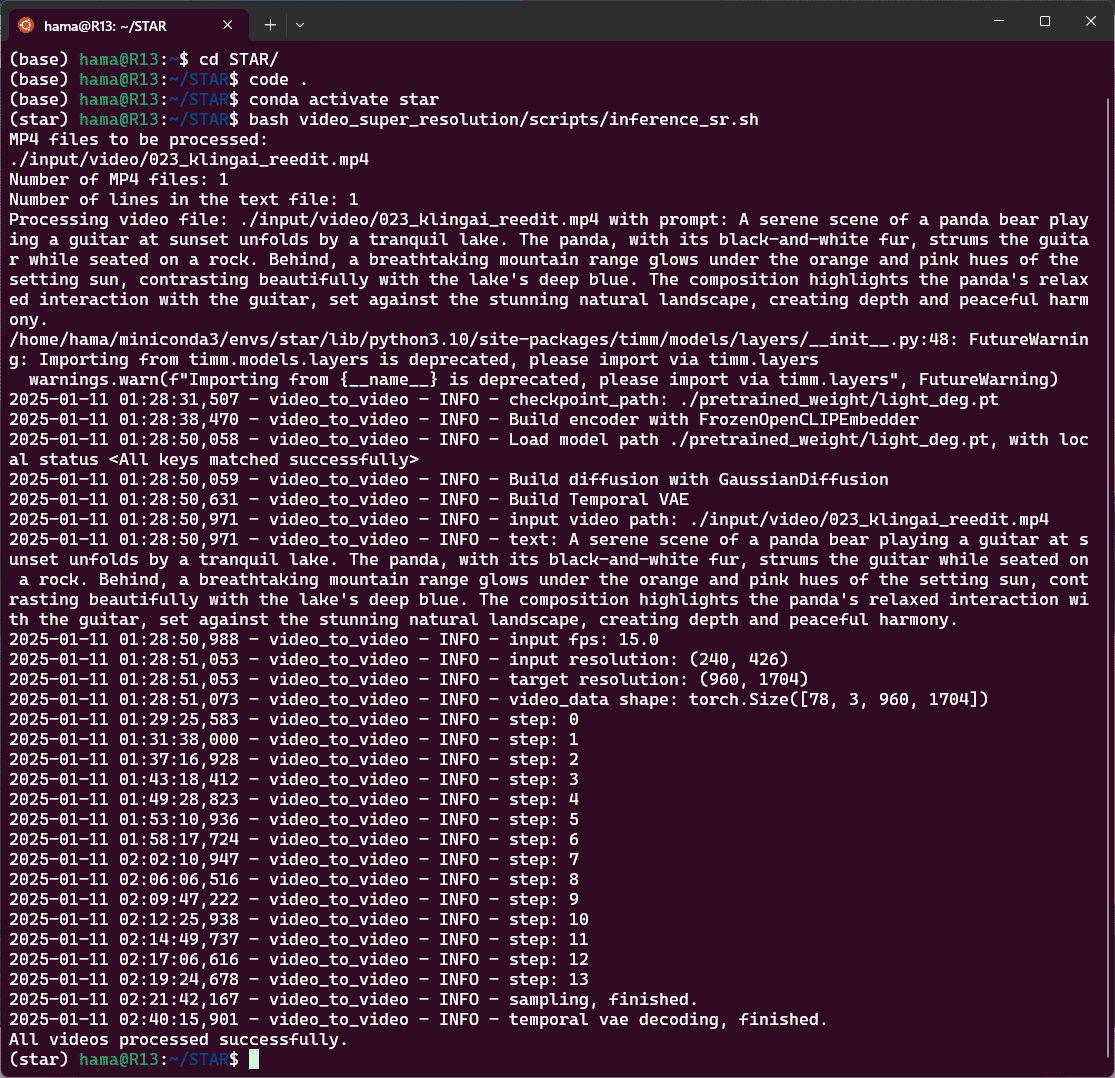
Task: Click the 'code .' command line
Action: pyautogui.click(x=278, y=79)
